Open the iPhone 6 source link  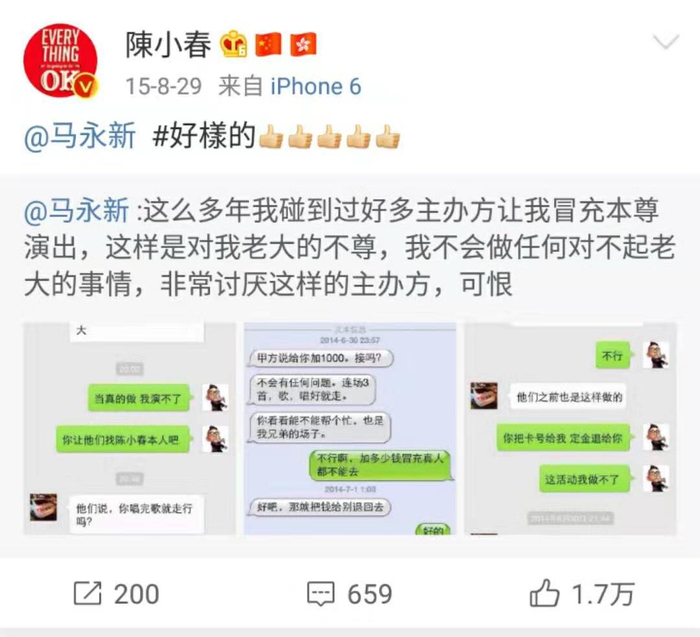pos(316,86)
